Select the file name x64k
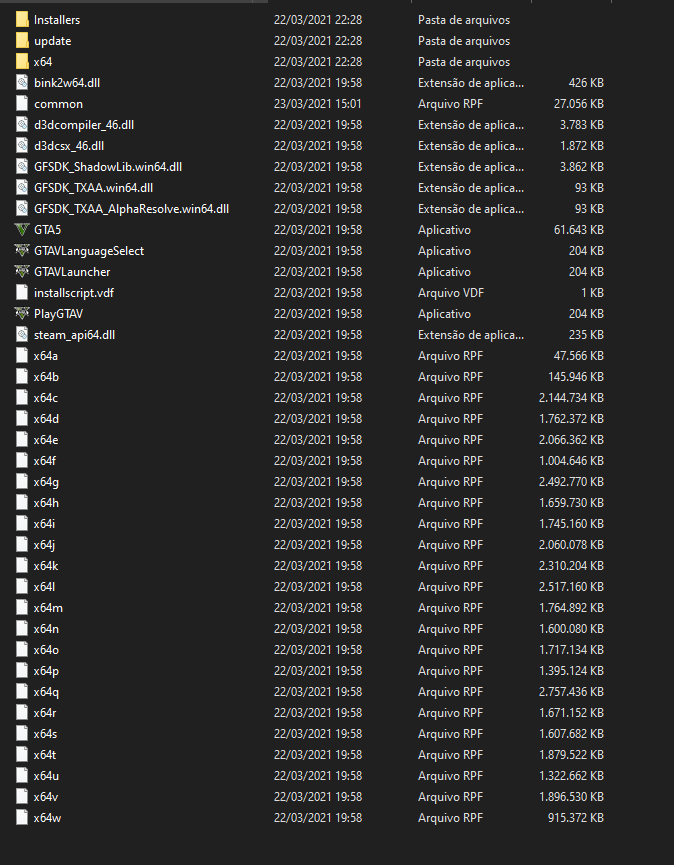This screenshot has width=674, height=865. [x=46, y=566]
